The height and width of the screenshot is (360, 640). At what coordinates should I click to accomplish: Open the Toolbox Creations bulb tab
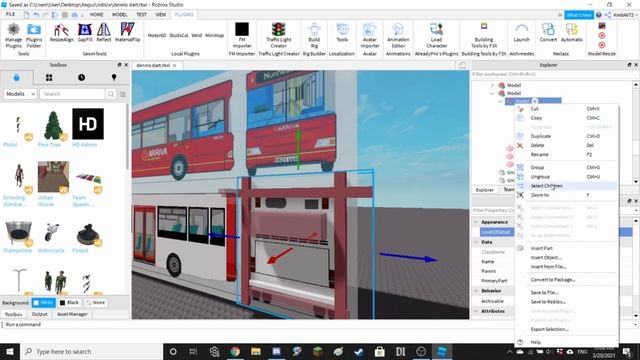(114, 77)
